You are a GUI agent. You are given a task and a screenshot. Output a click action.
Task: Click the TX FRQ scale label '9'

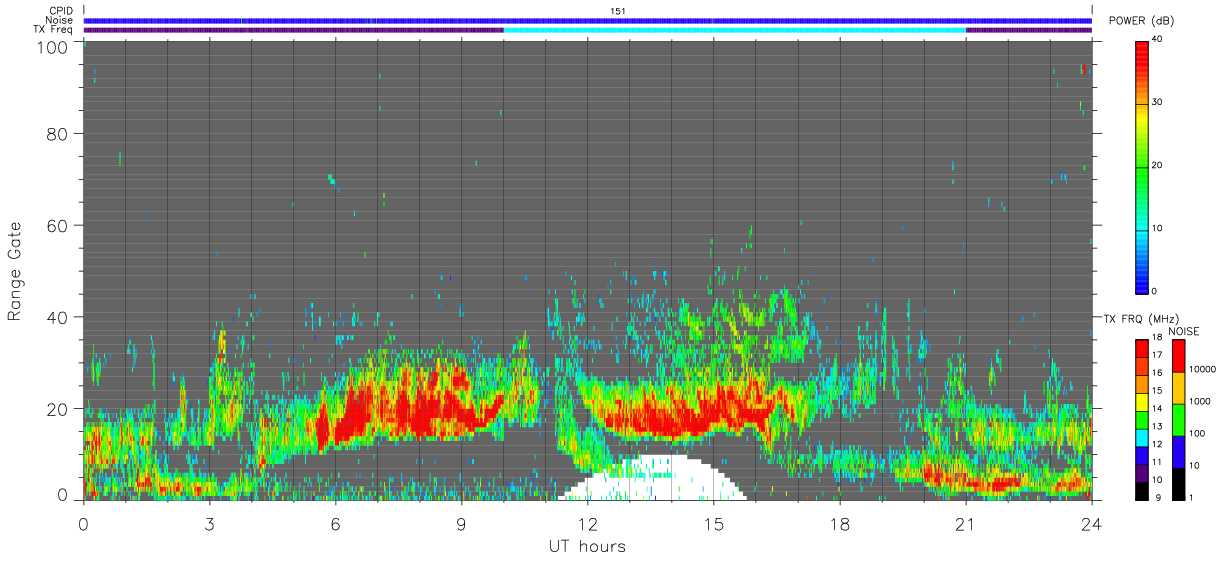pyautogui.click(x=1156, y=497)
